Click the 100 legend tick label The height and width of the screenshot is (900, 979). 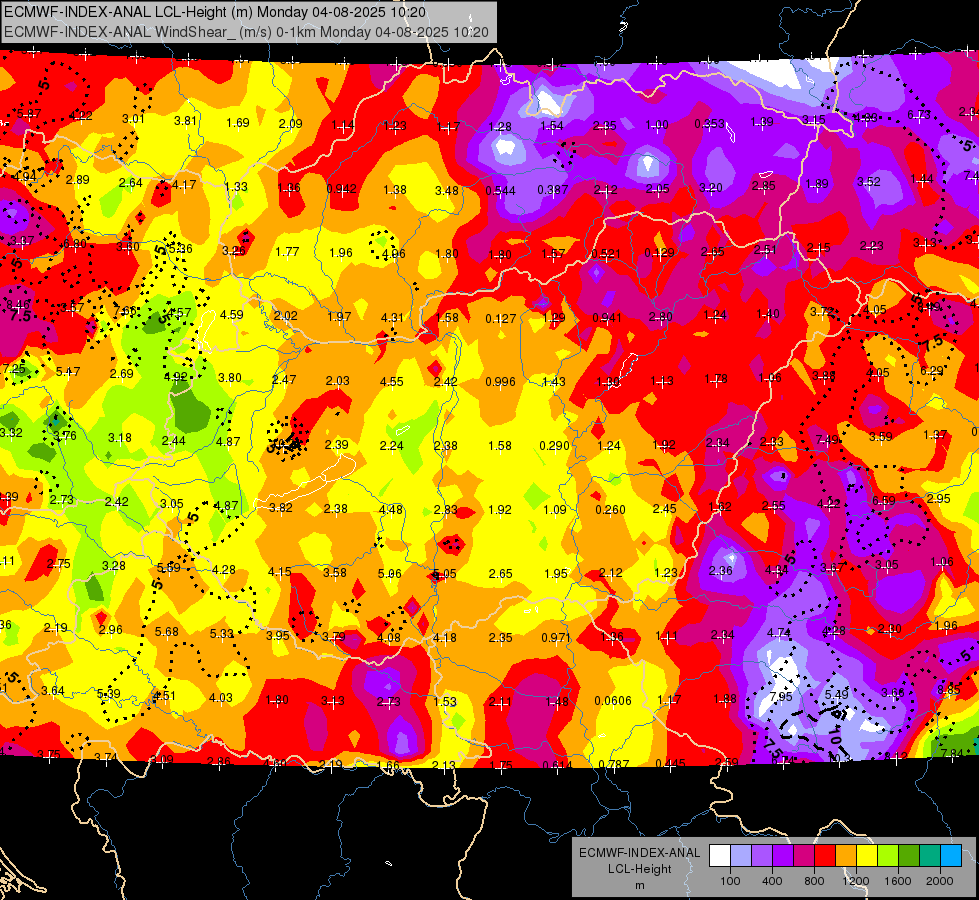click(x=730, y=881)
